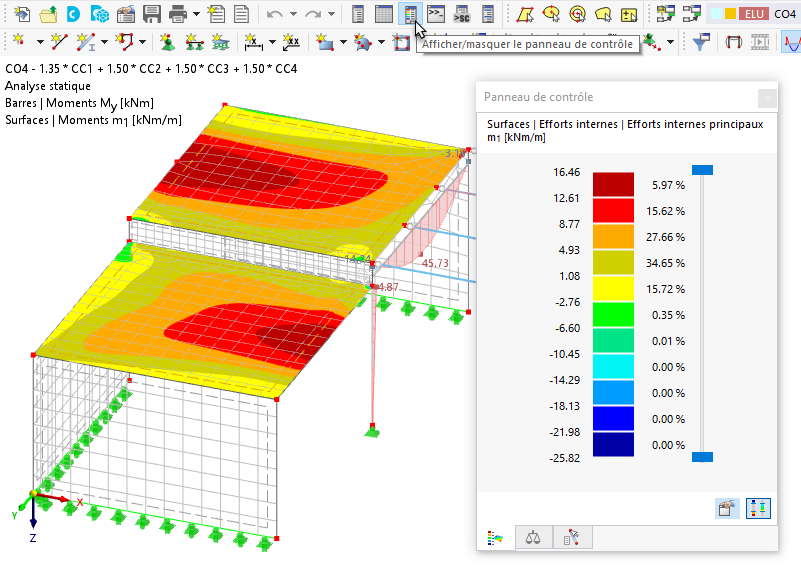This screenshot has height=568, width=801.
Task: Open the console window icon
Action: (x=436, y=14)
